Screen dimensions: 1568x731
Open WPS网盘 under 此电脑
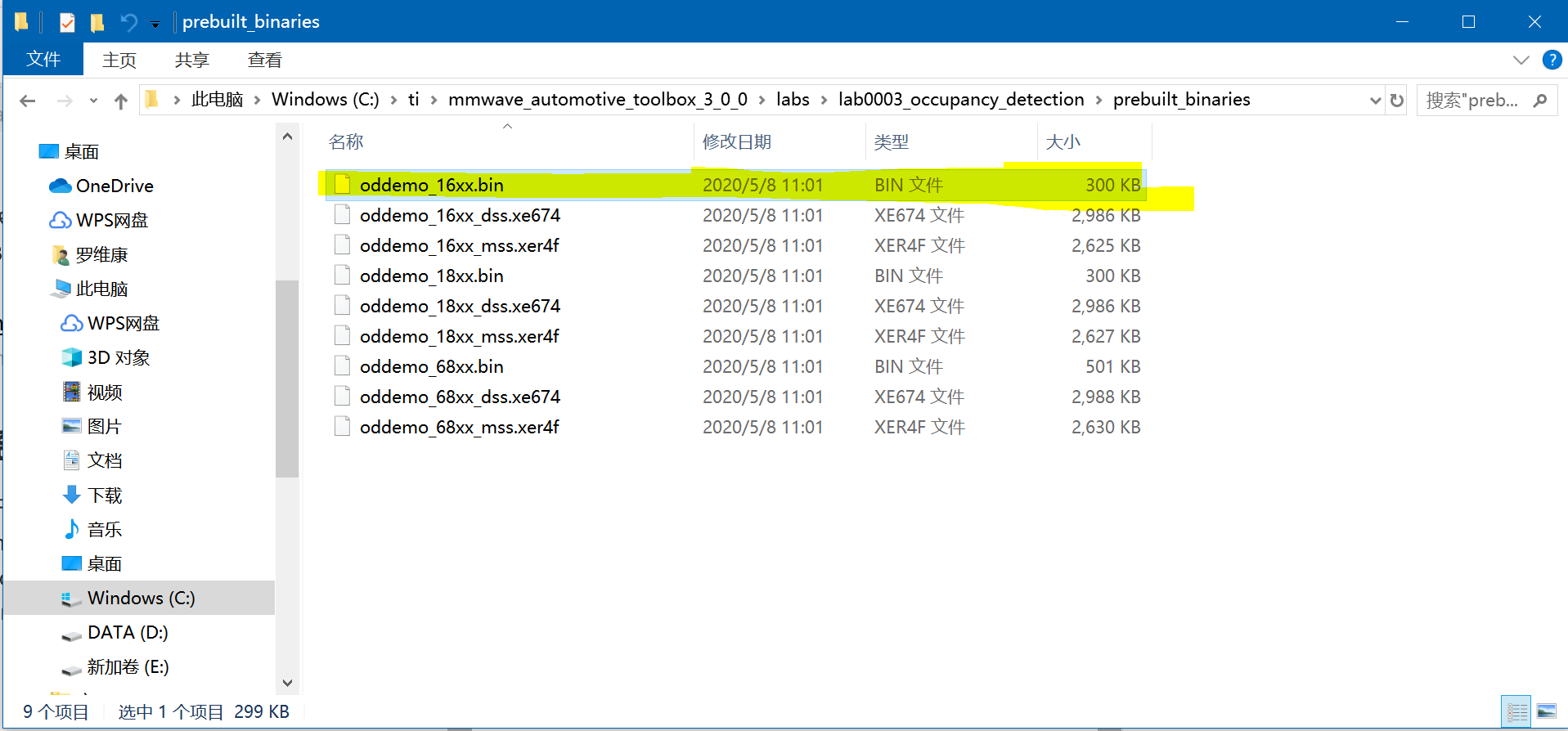point(110,323)
